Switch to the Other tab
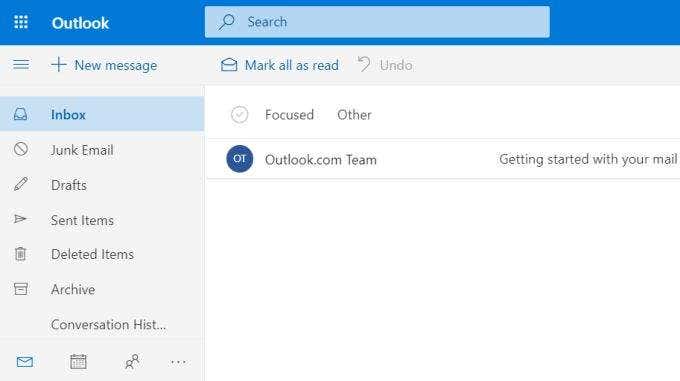Viewport: 680px width, 381px height. (354, 115)
